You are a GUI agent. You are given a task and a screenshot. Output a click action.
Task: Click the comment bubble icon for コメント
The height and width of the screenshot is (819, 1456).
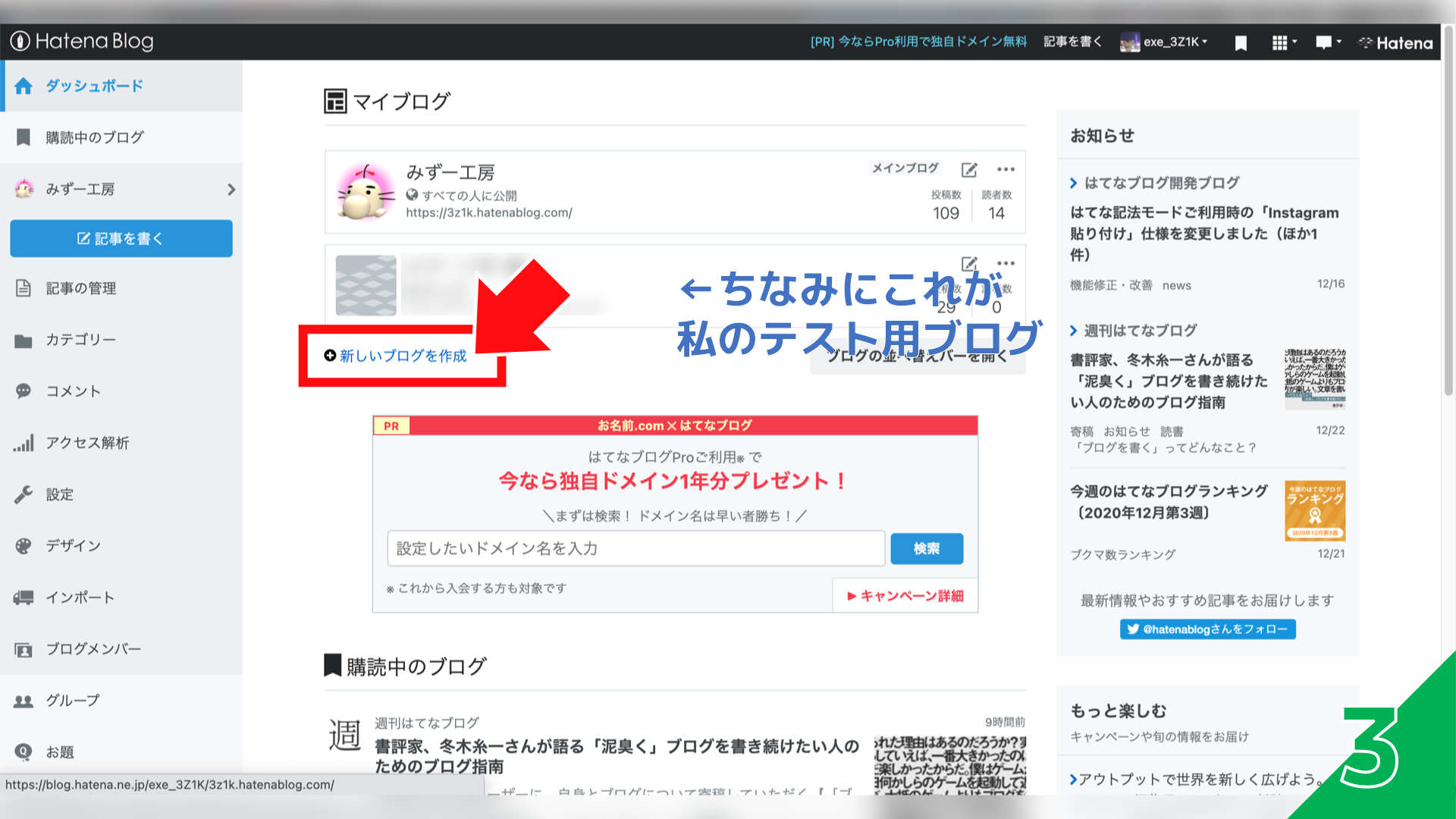tap(24, 391)
